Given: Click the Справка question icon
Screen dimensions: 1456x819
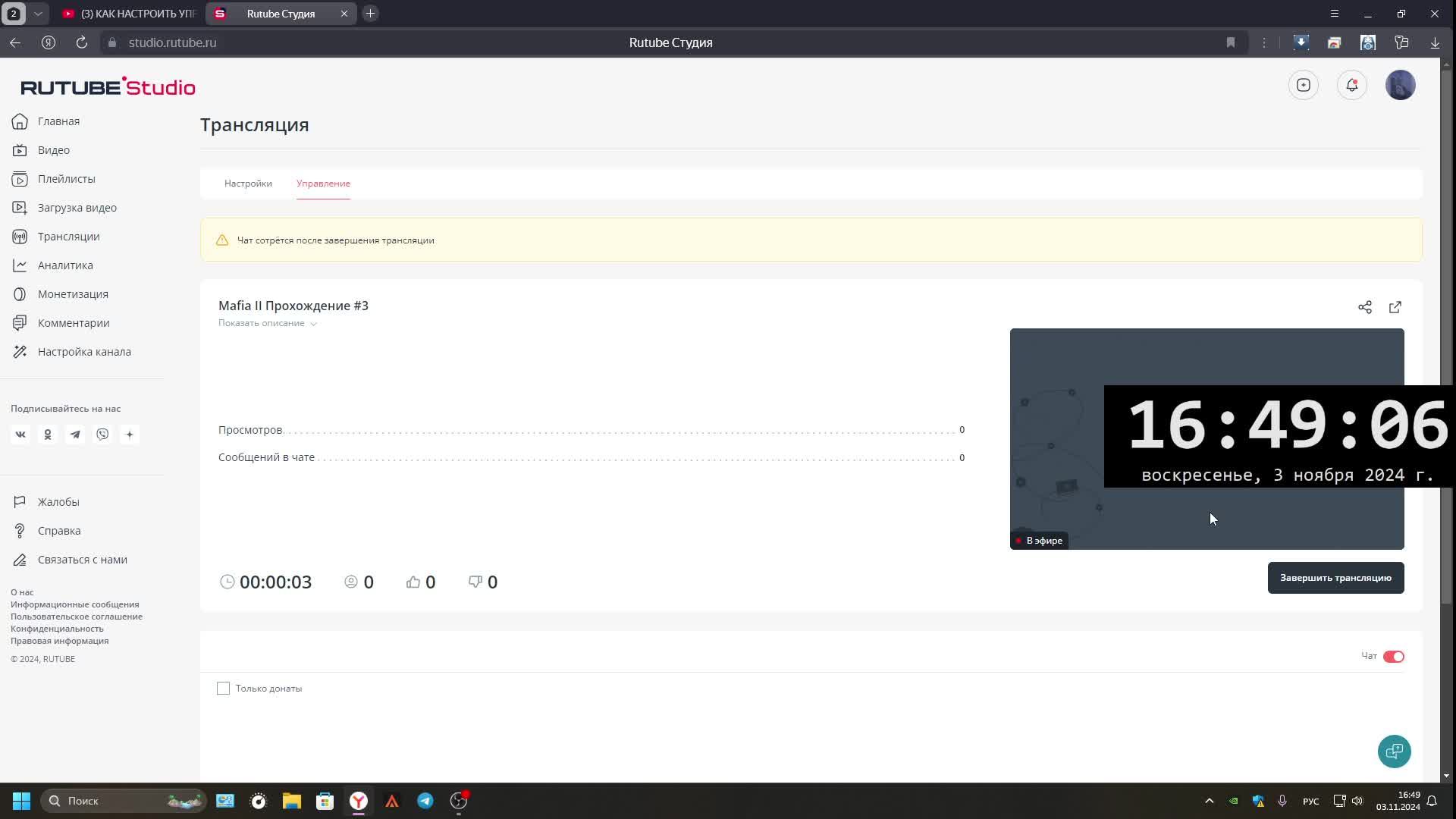Looking at the screenshot, I should (x=20, y=531).
